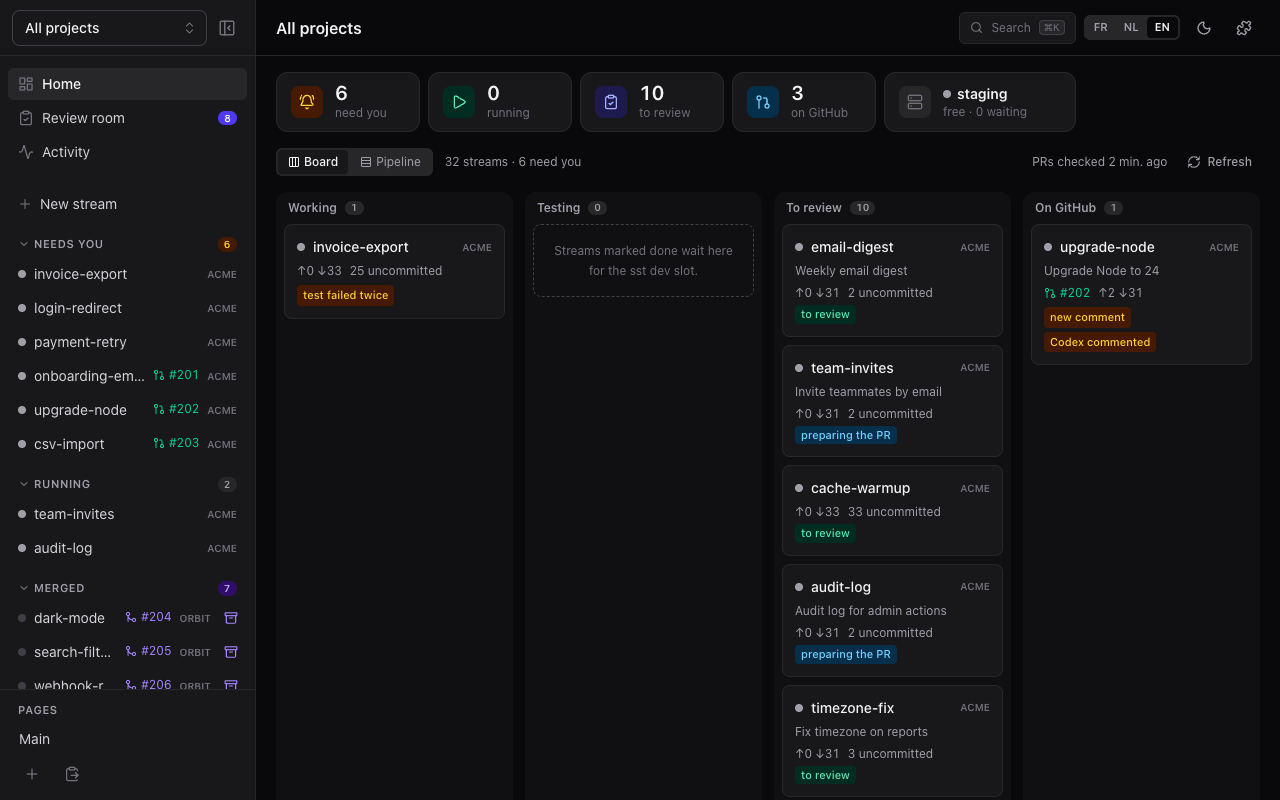Switch to the Board view tab
1280x800 pixels.
313,162
